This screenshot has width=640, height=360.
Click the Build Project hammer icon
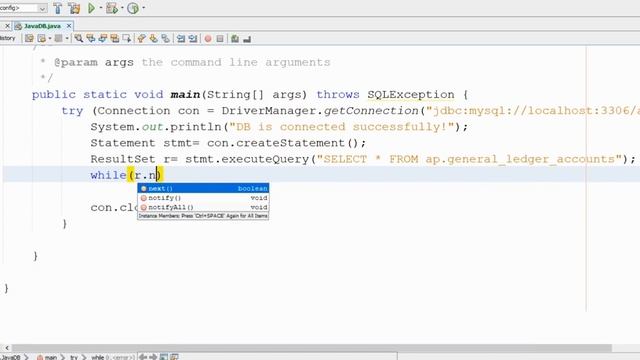[x=58, y=8]
